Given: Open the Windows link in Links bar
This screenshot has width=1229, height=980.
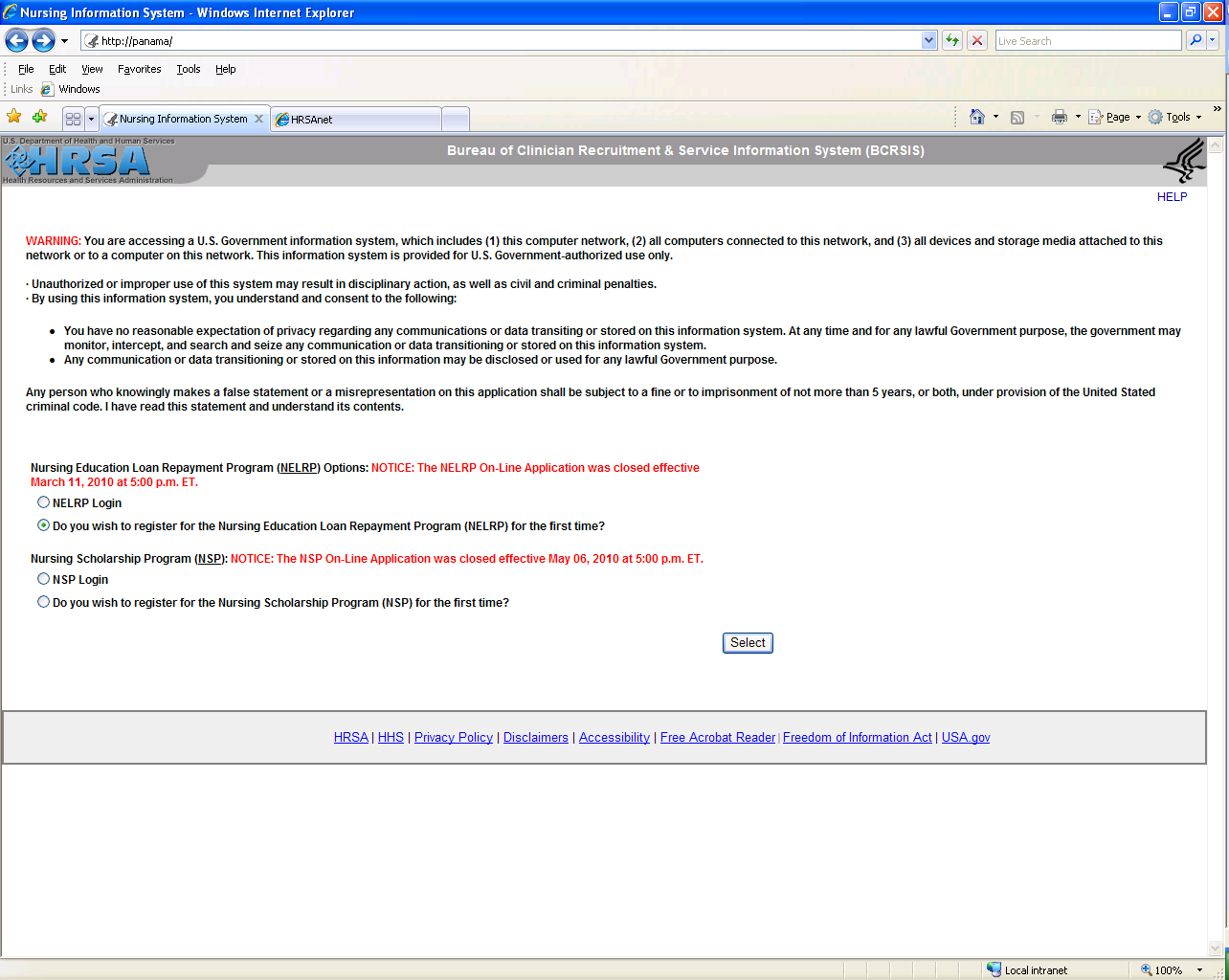Looking at the screenshot, I should point(70,89).
